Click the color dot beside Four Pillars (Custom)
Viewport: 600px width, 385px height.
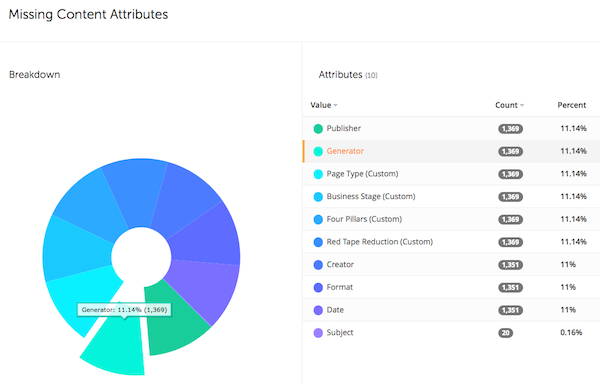click(x=318, y=219)
